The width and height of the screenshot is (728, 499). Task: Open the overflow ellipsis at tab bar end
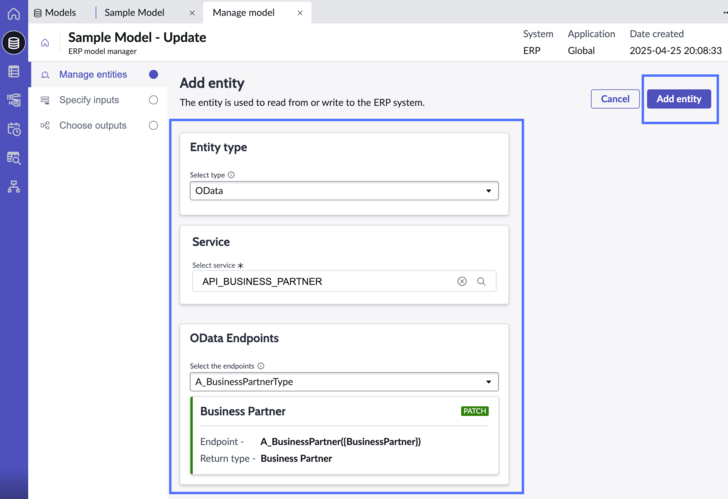point(725,13)
